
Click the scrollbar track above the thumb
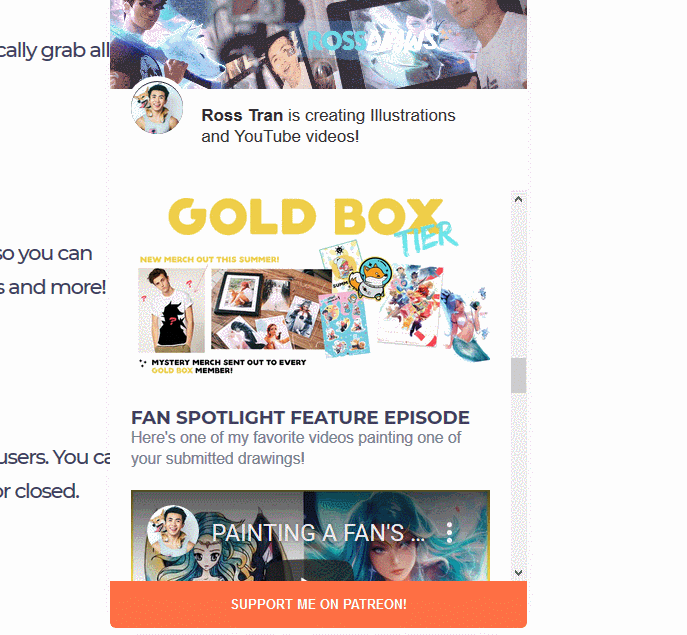[518, 282]
